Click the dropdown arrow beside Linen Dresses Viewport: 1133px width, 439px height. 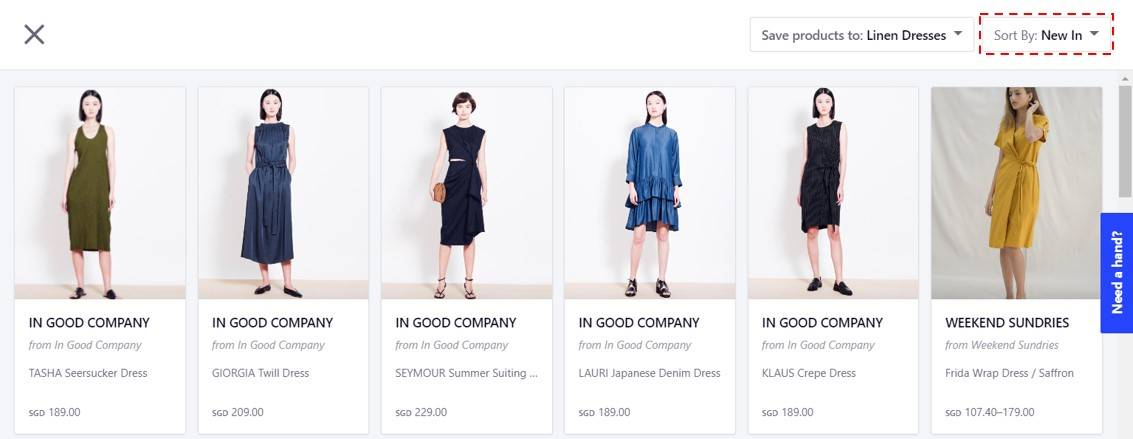pyautogui.click(x=958, y=34)
